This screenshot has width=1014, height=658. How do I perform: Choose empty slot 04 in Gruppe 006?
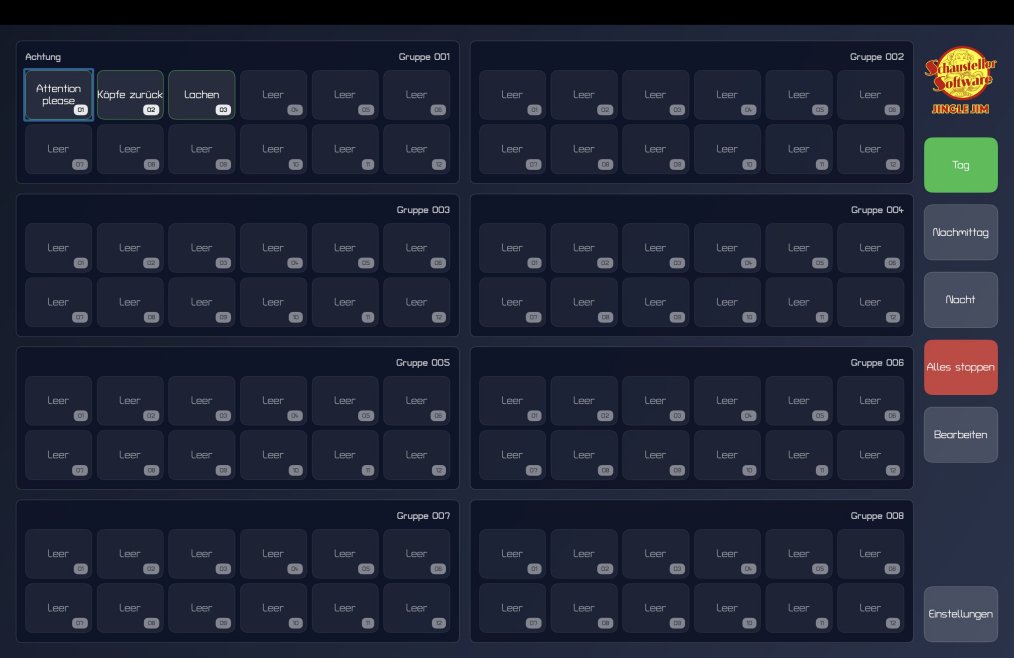click(728, 400)
